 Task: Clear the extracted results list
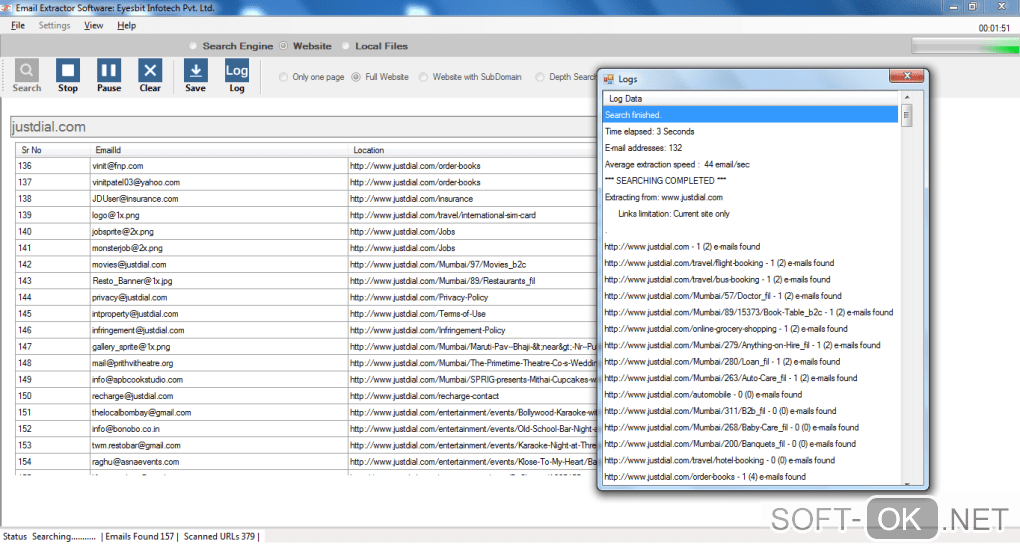click(x=150, y=76)
